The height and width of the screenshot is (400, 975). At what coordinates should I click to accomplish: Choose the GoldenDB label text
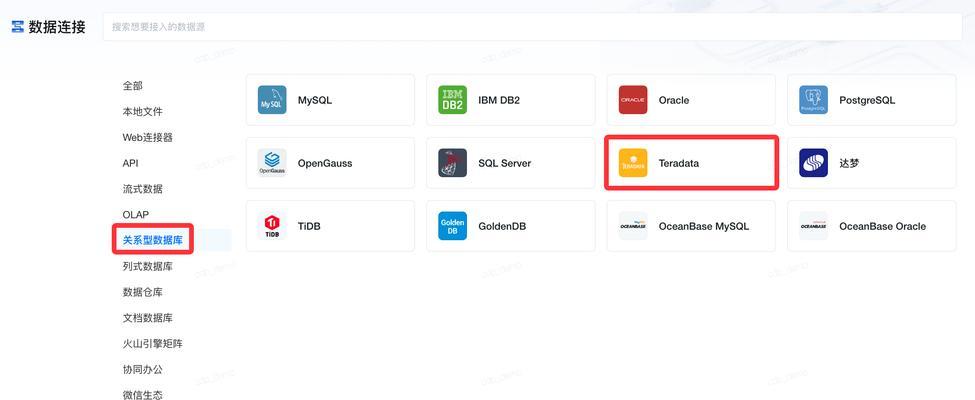pyautogui.click(x=502, y=226)
